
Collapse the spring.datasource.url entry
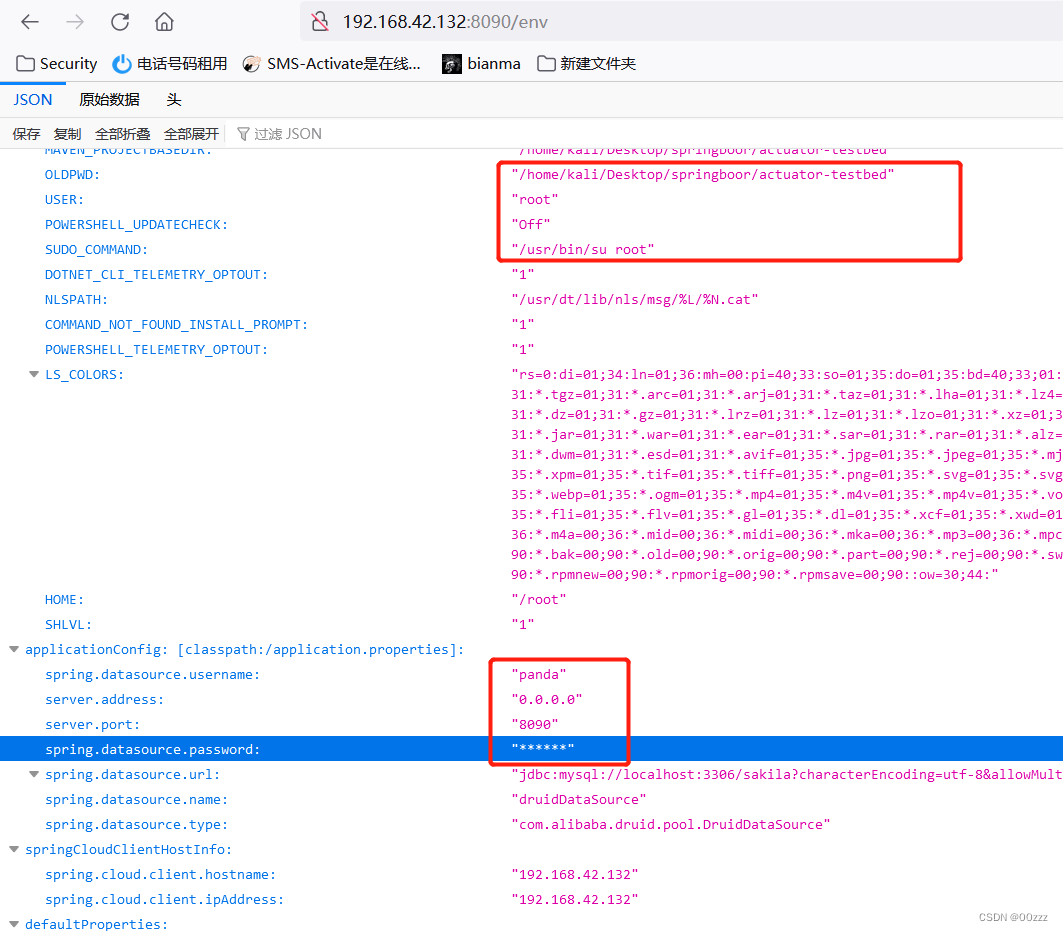(34, 774)
